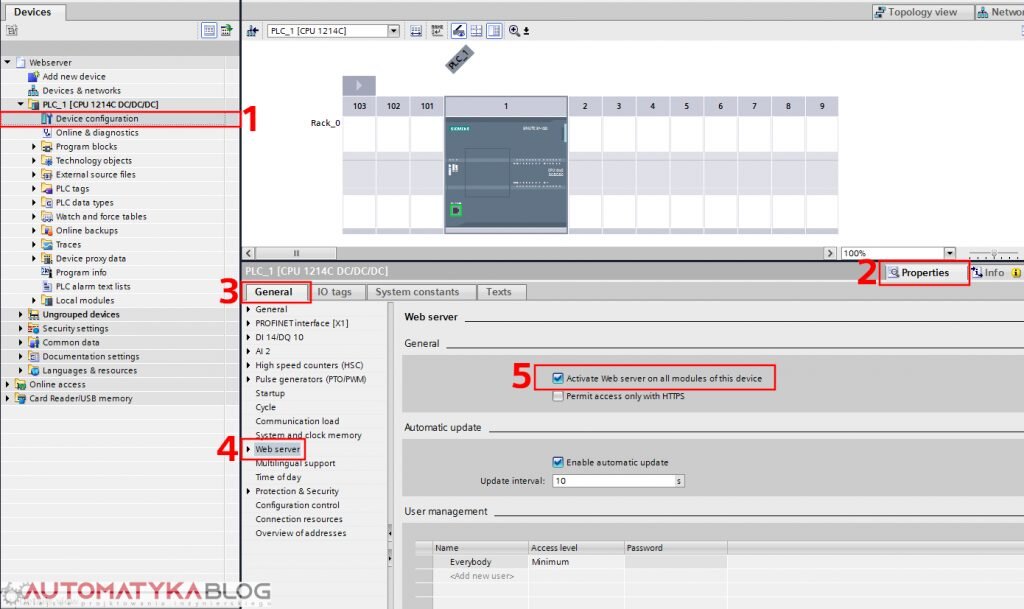1024x609 pixels.
Task: Click <Add new user> in user table
Action: click(x=482, y=576)
